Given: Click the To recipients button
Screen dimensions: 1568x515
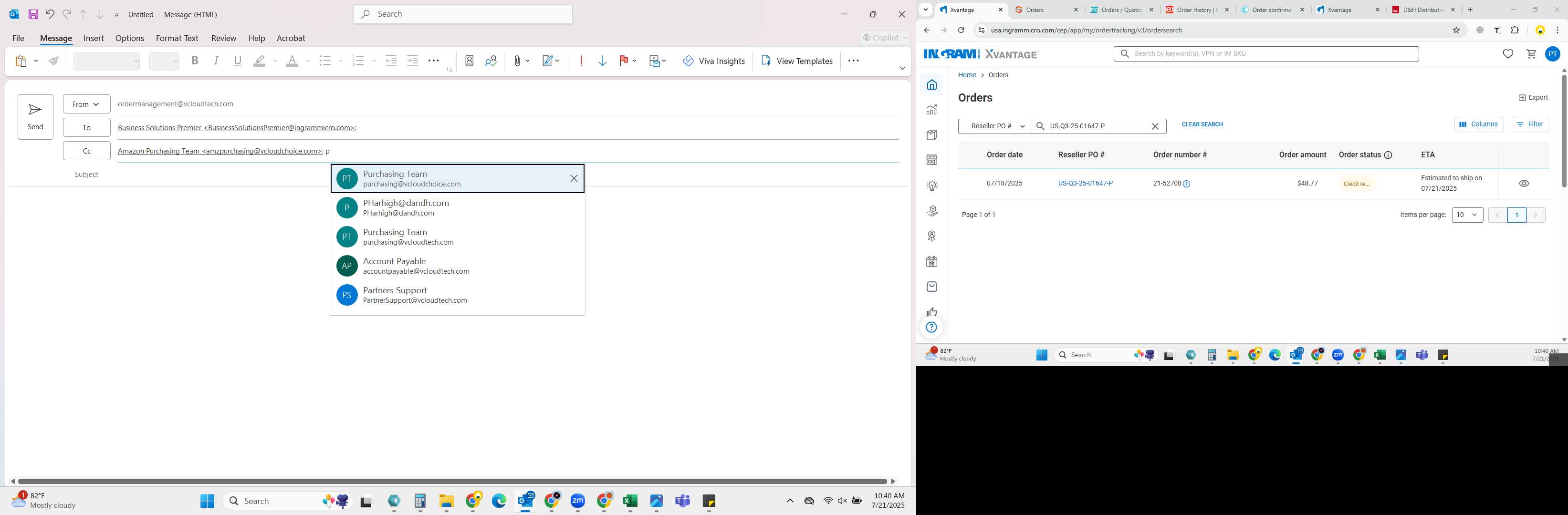Looking at the screenshot, I should pyautogui.click(x=86, y=127).
